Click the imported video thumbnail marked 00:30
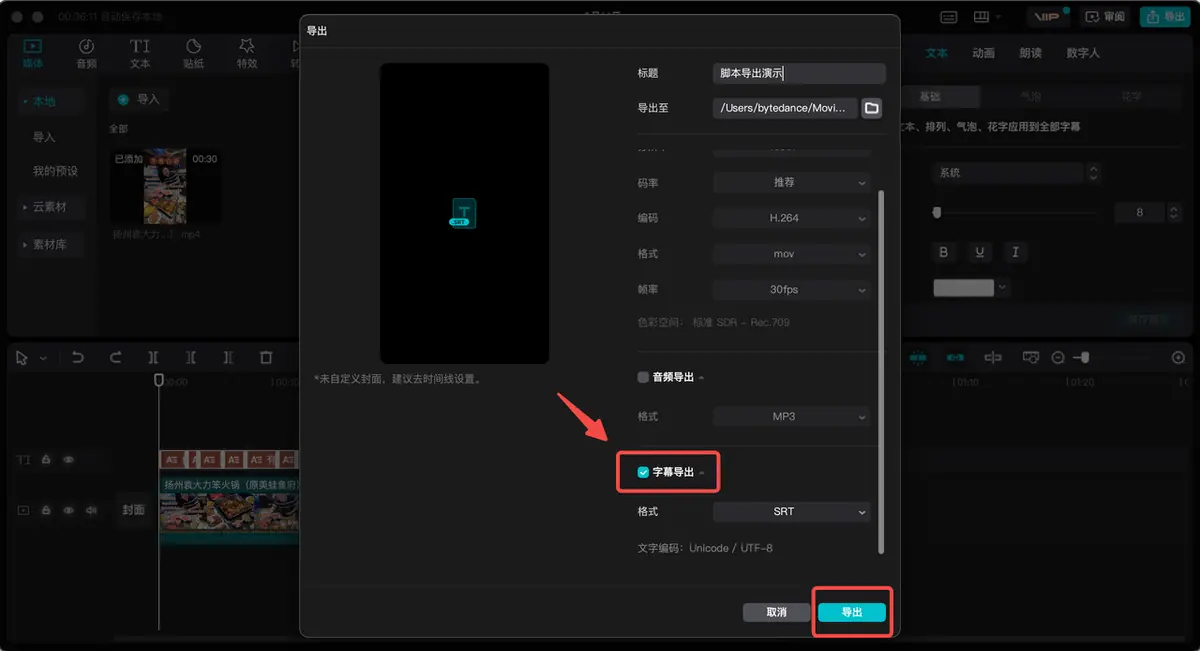 (166, 186)
